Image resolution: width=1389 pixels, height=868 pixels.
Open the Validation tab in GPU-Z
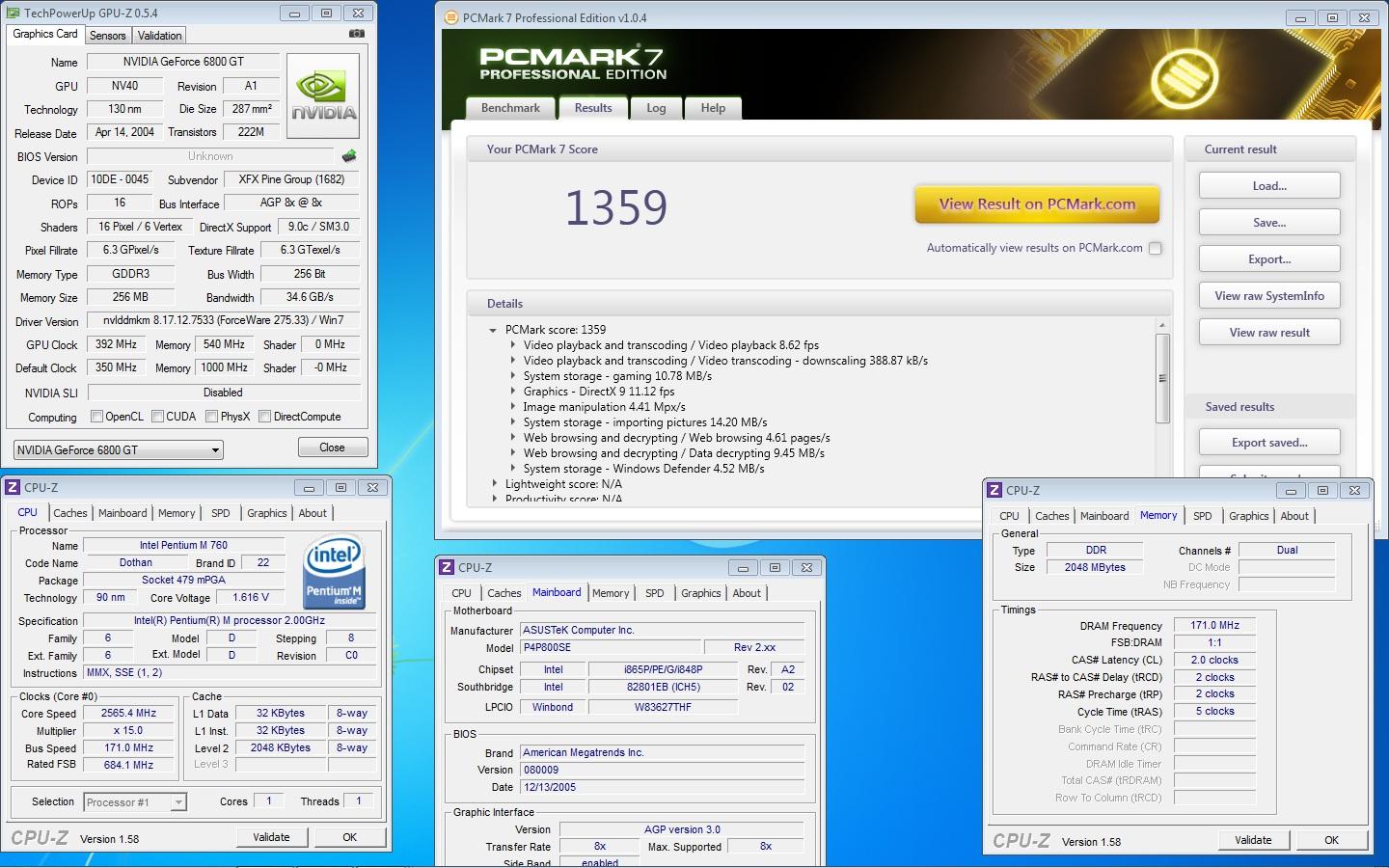[x=159, y=36]
